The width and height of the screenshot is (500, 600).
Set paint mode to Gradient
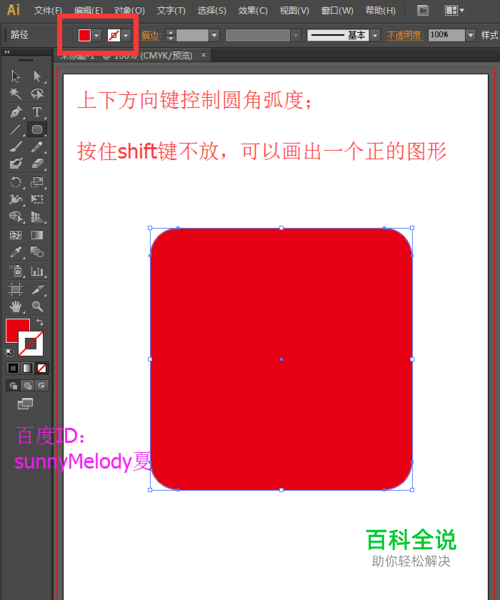point(28,368)
